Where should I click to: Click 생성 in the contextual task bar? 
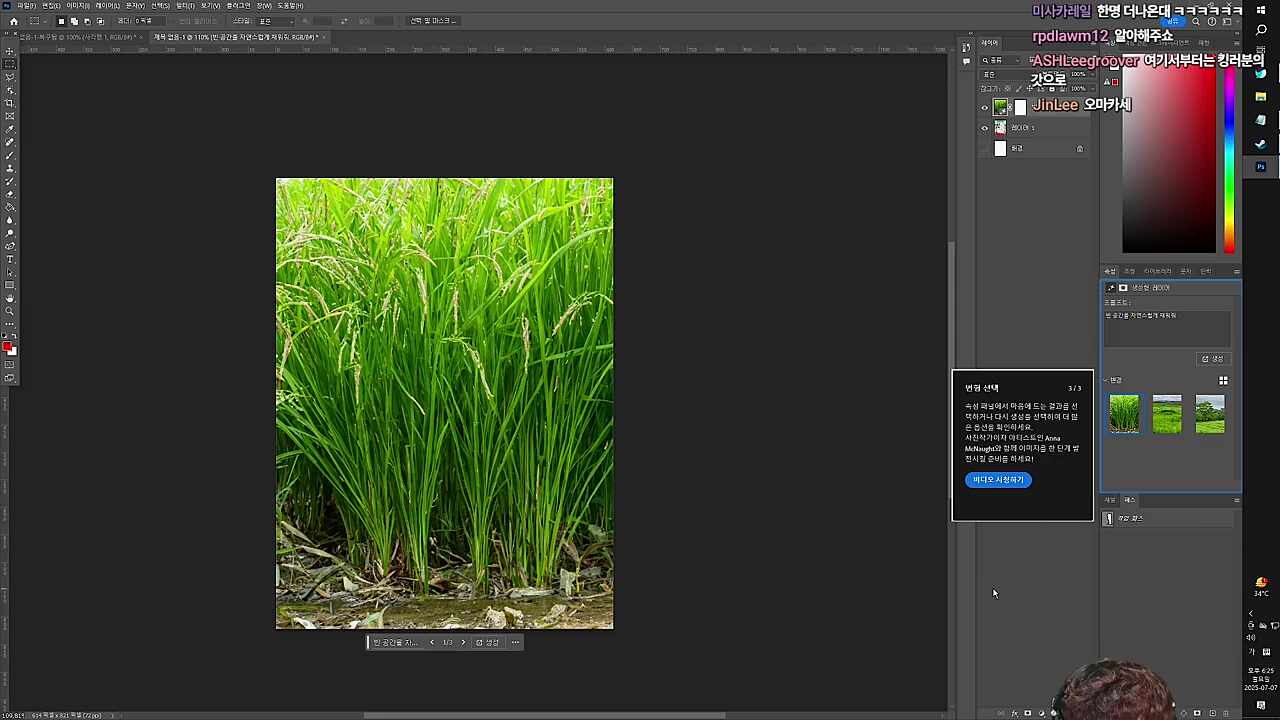[487, 642]
